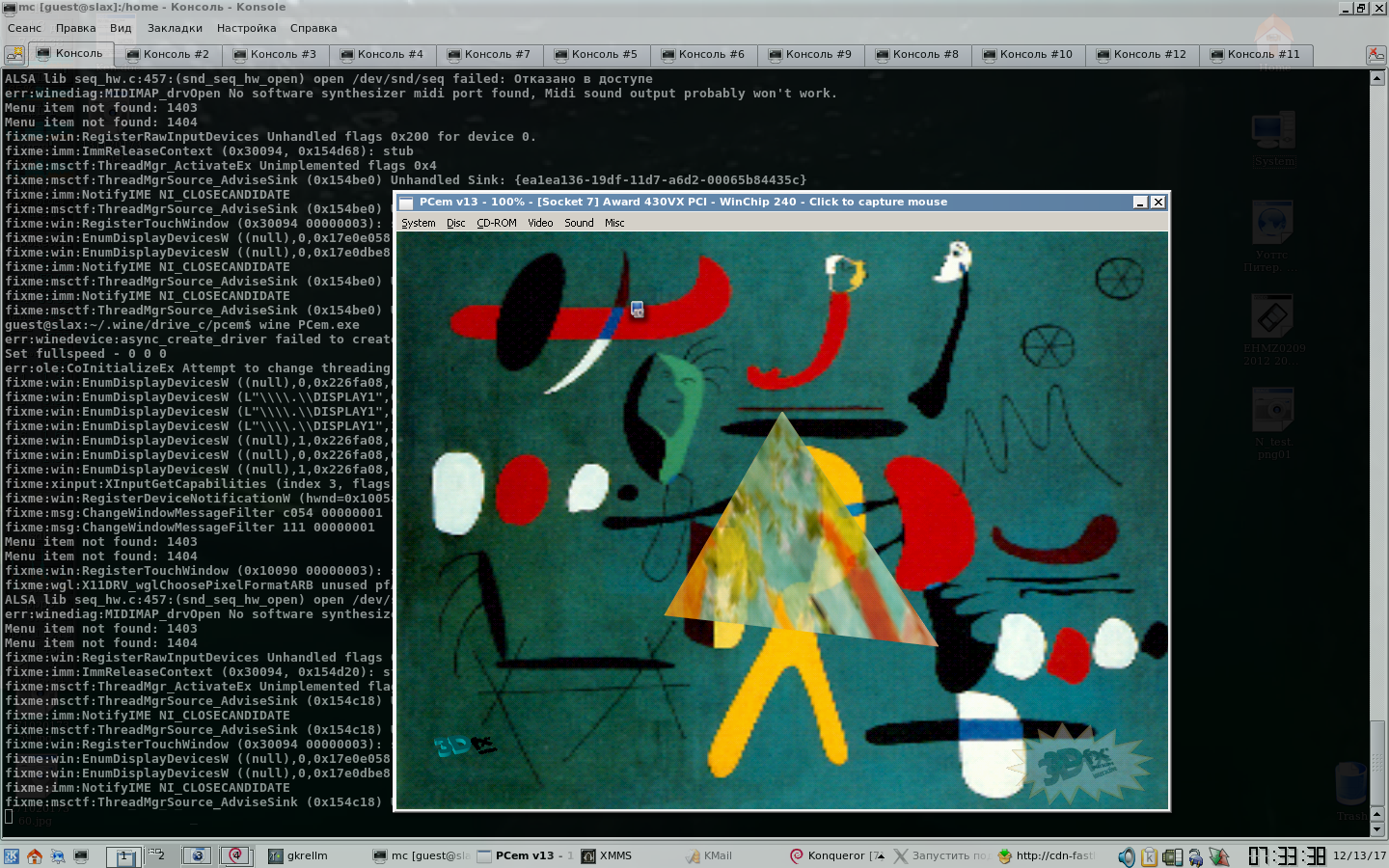Open the PCem Disc menu
The height and width of the screenshot is (868, 1389).
(x=455, y=223)
